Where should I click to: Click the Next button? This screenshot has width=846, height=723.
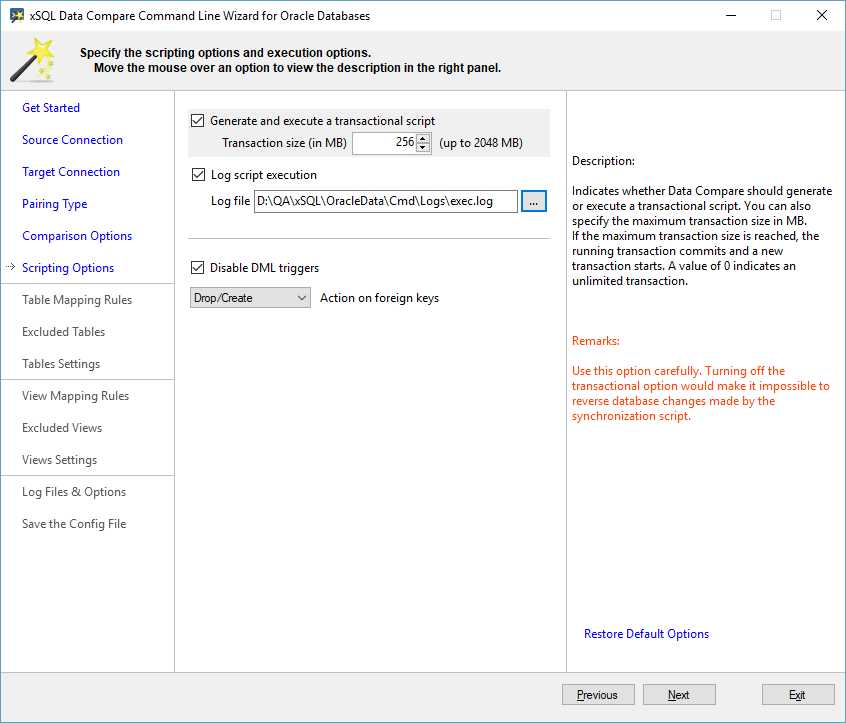679,694
